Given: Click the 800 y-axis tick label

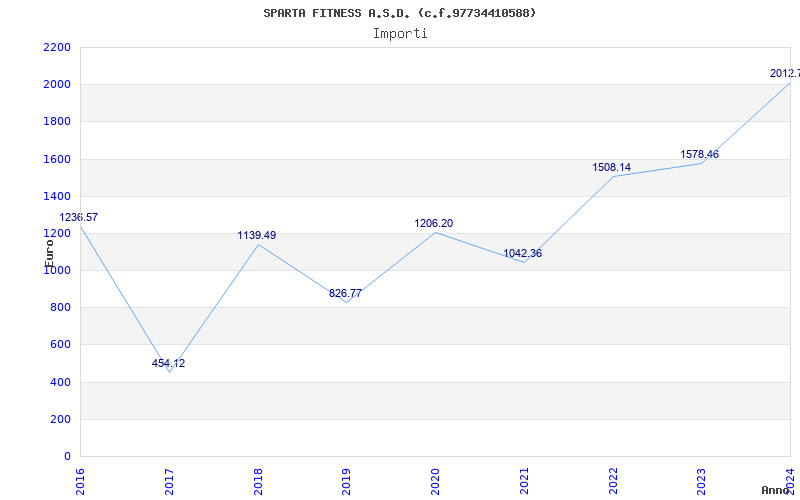Looking at the screenshot, I should point(61,308).
